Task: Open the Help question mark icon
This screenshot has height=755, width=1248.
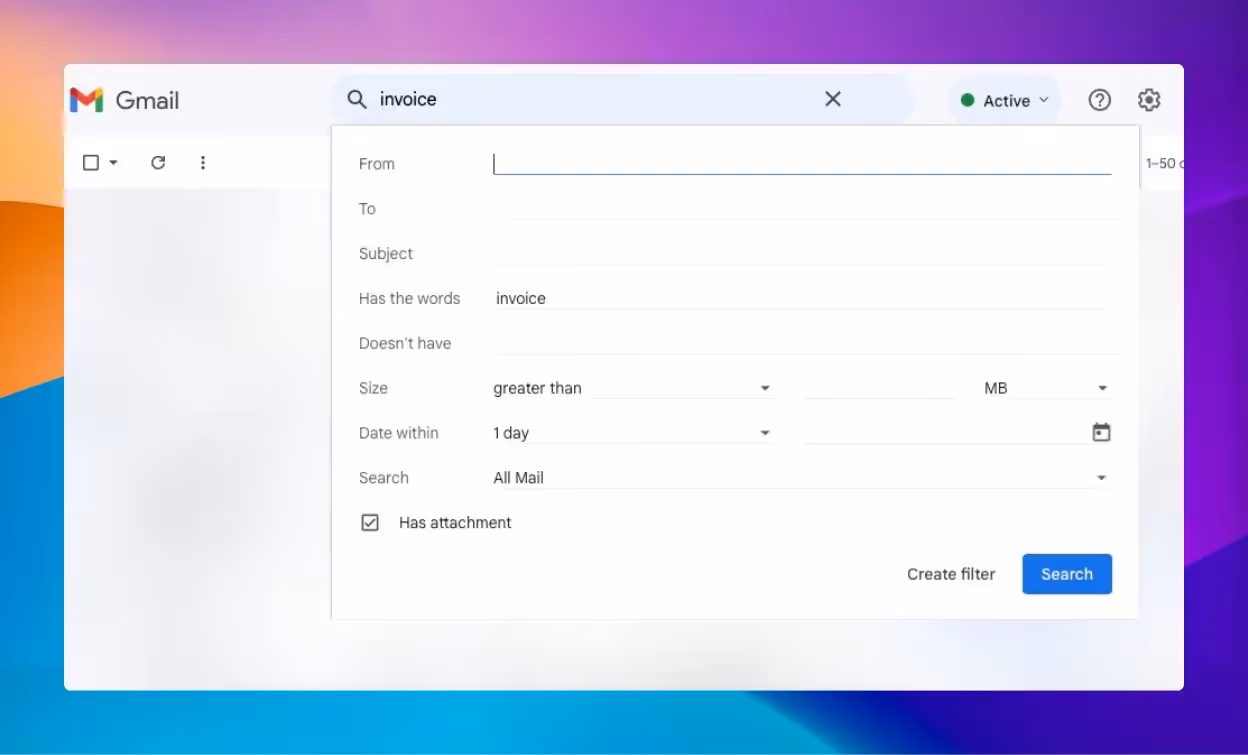Action: point(1100,100)
